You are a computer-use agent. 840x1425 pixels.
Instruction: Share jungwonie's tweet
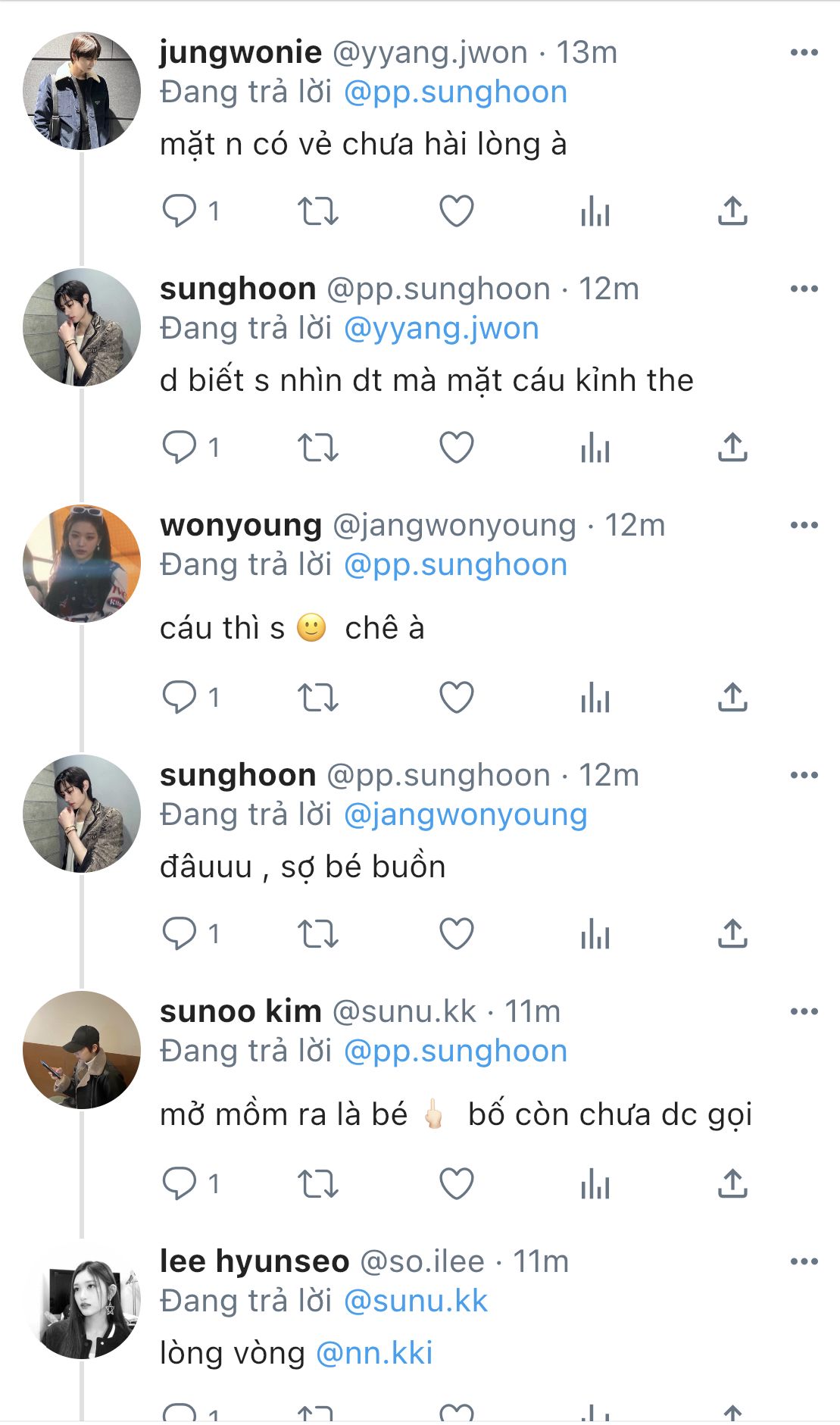coord(732,211)
